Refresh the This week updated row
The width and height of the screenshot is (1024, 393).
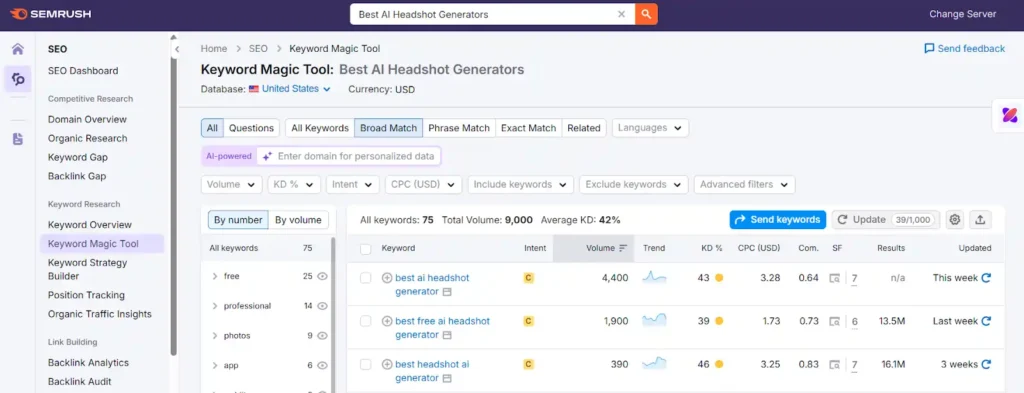click(x=986, y=277)
